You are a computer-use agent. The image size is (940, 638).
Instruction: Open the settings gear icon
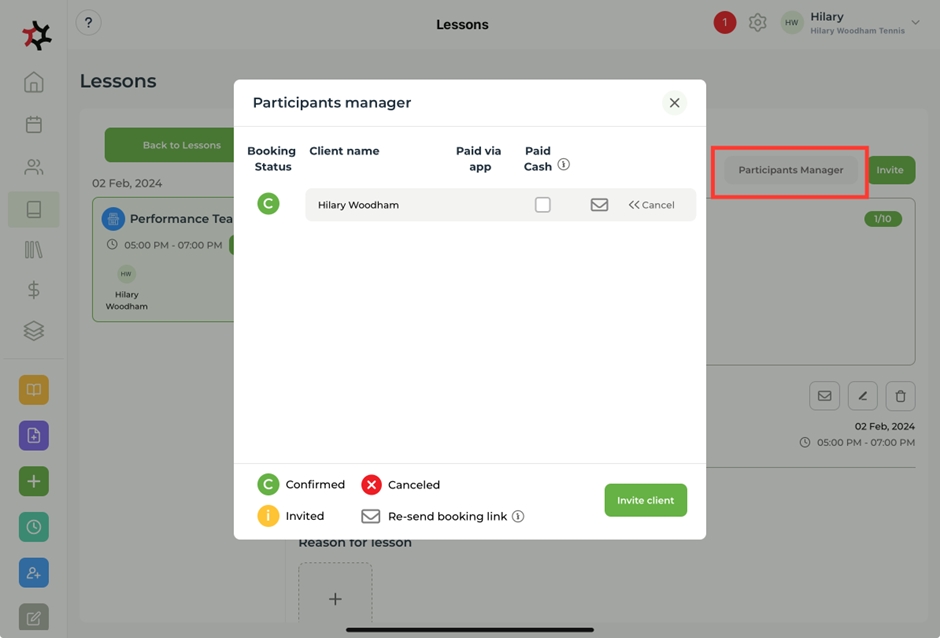(758, 22)
